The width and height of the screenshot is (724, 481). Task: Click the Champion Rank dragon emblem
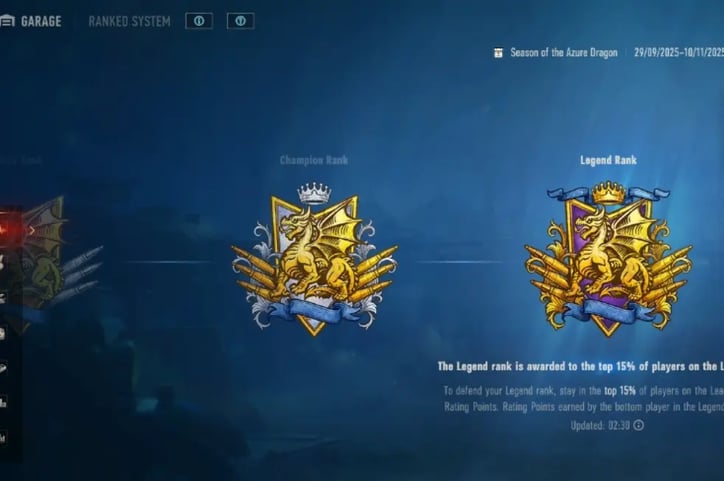pyautogui.click(x=314, y=259)
